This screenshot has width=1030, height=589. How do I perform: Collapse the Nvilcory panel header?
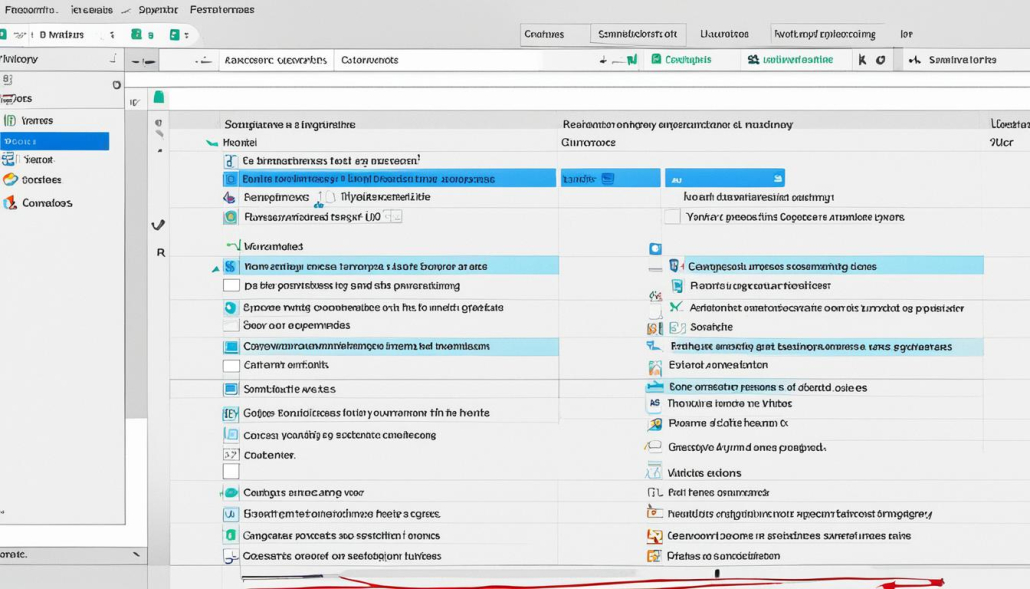pyautogui.click(x=114, y=59)
